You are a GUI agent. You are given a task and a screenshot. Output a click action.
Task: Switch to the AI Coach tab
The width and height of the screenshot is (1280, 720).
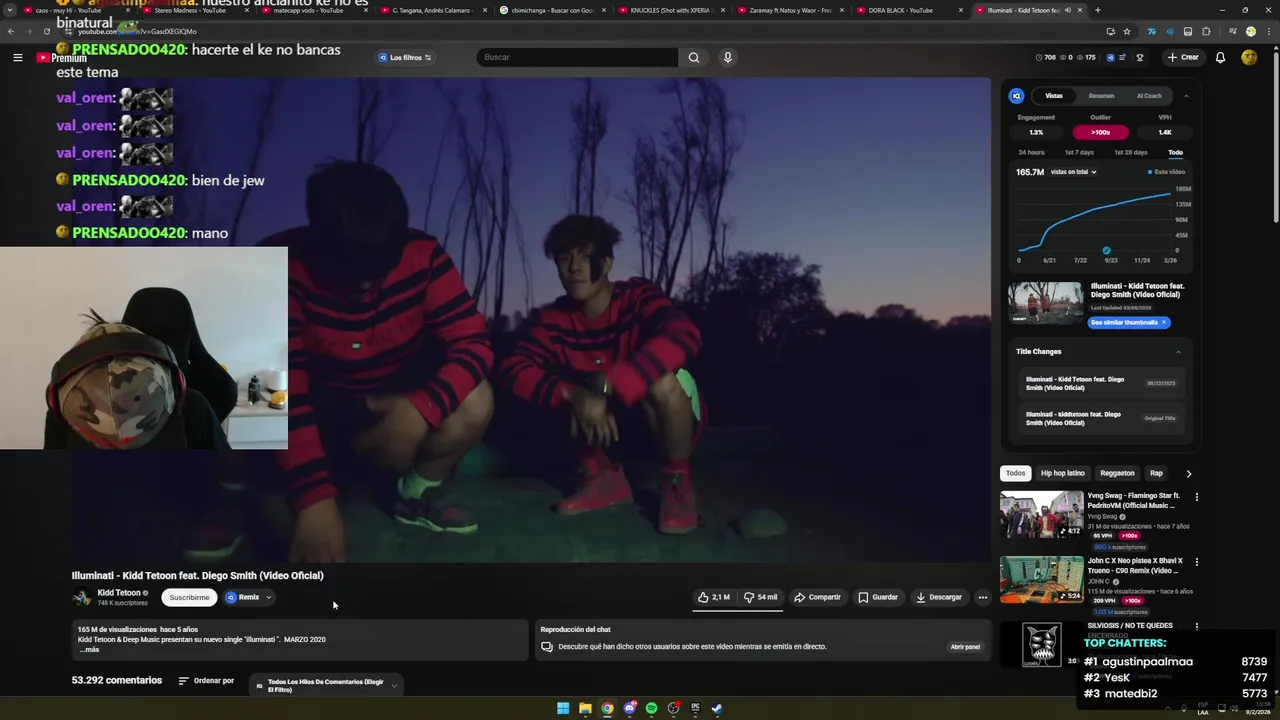1149,96
